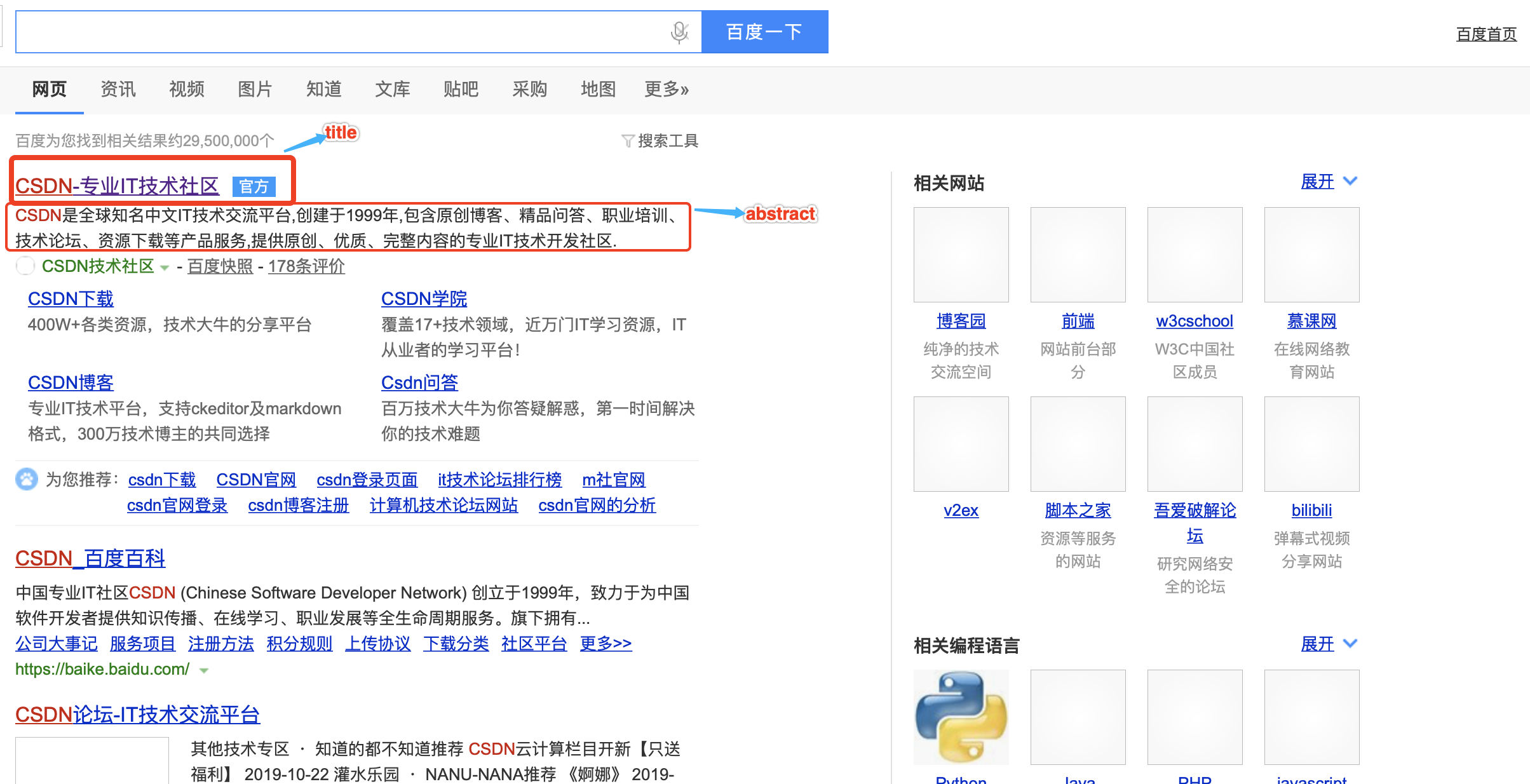Open the CSDN论坛-IT技术交流平台 result
This screenshot has width=1530, height=784.
click(137, 715)
